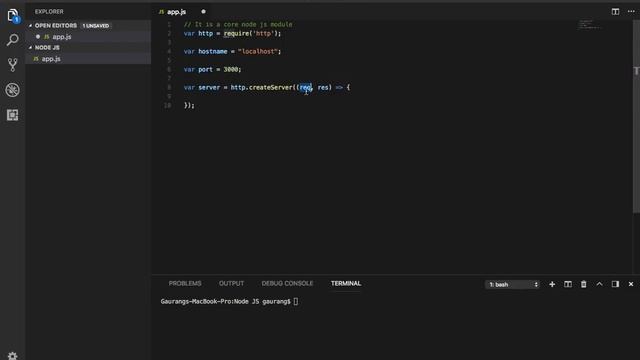Image resolution: width=640 pixels, height=360 pixels.
Task: Close the terminal panel
Action: pos(631,284)
